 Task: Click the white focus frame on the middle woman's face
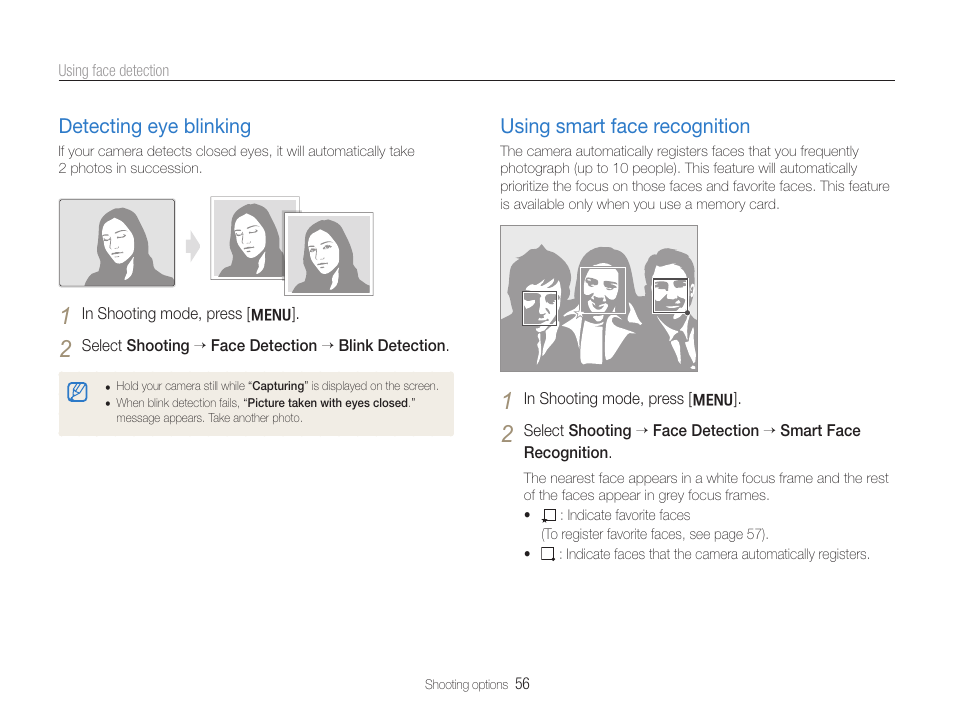coord(602,290)
